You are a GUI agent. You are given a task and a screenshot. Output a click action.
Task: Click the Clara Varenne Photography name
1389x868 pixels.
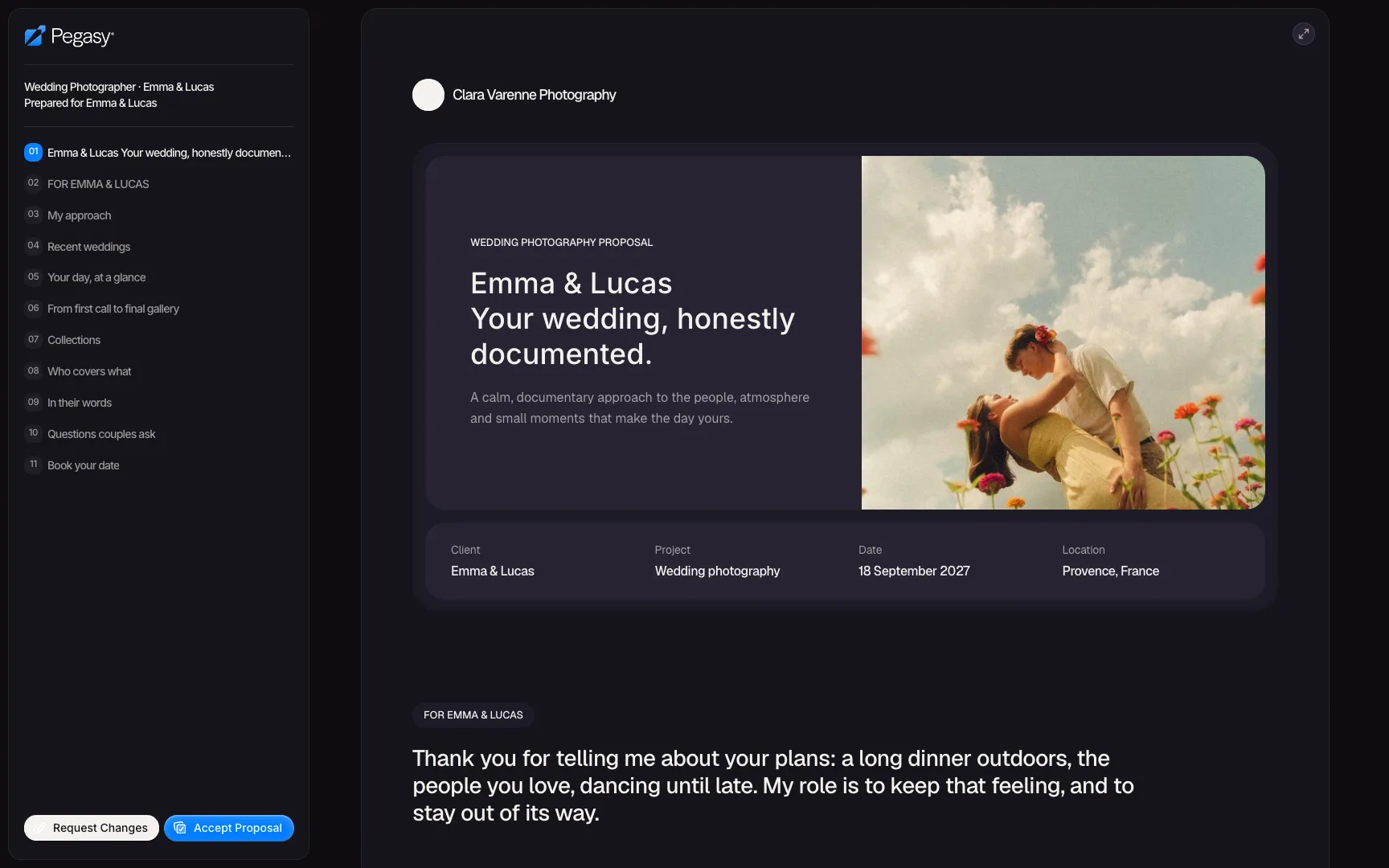pyautogui.click(x=535, y=95)
